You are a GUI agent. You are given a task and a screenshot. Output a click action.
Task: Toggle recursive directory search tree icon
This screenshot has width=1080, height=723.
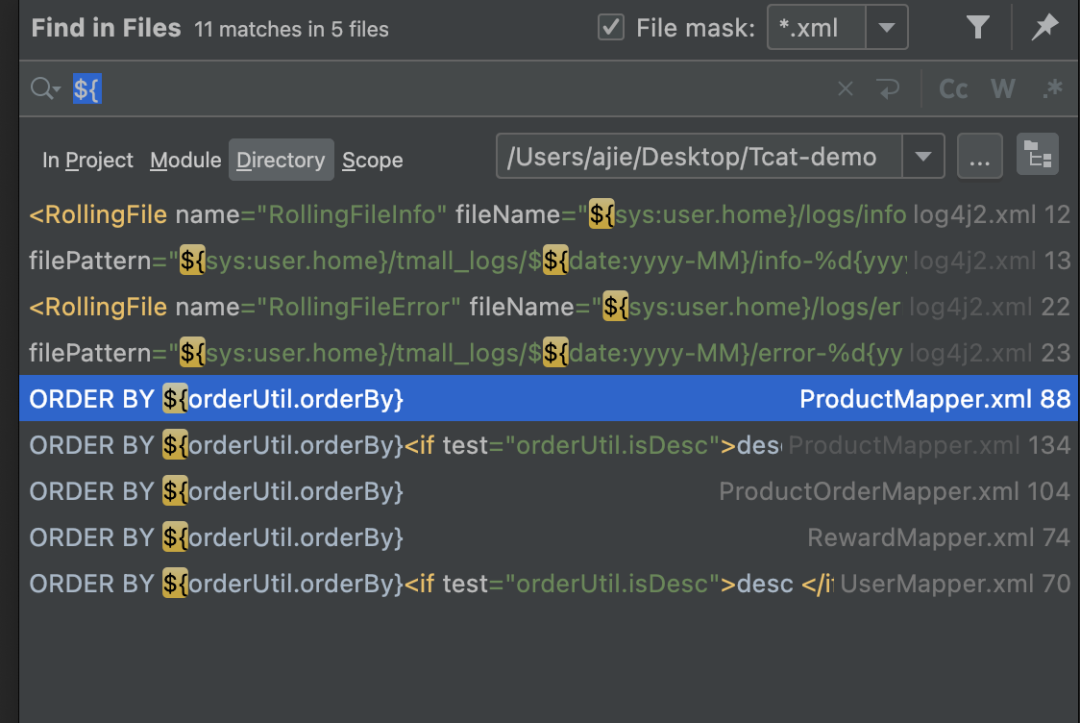(x=1038, y=156)
